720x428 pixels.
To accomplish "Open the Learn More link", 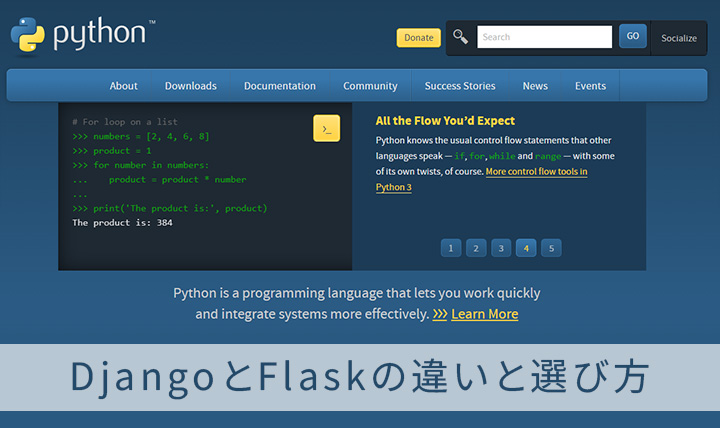I will coord(484,314).
